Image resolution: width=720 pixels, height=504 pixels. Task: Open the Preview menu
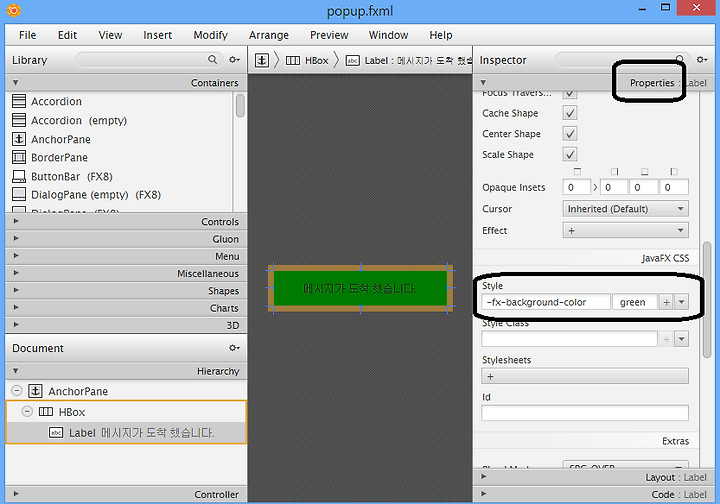(x=329, y=35)
